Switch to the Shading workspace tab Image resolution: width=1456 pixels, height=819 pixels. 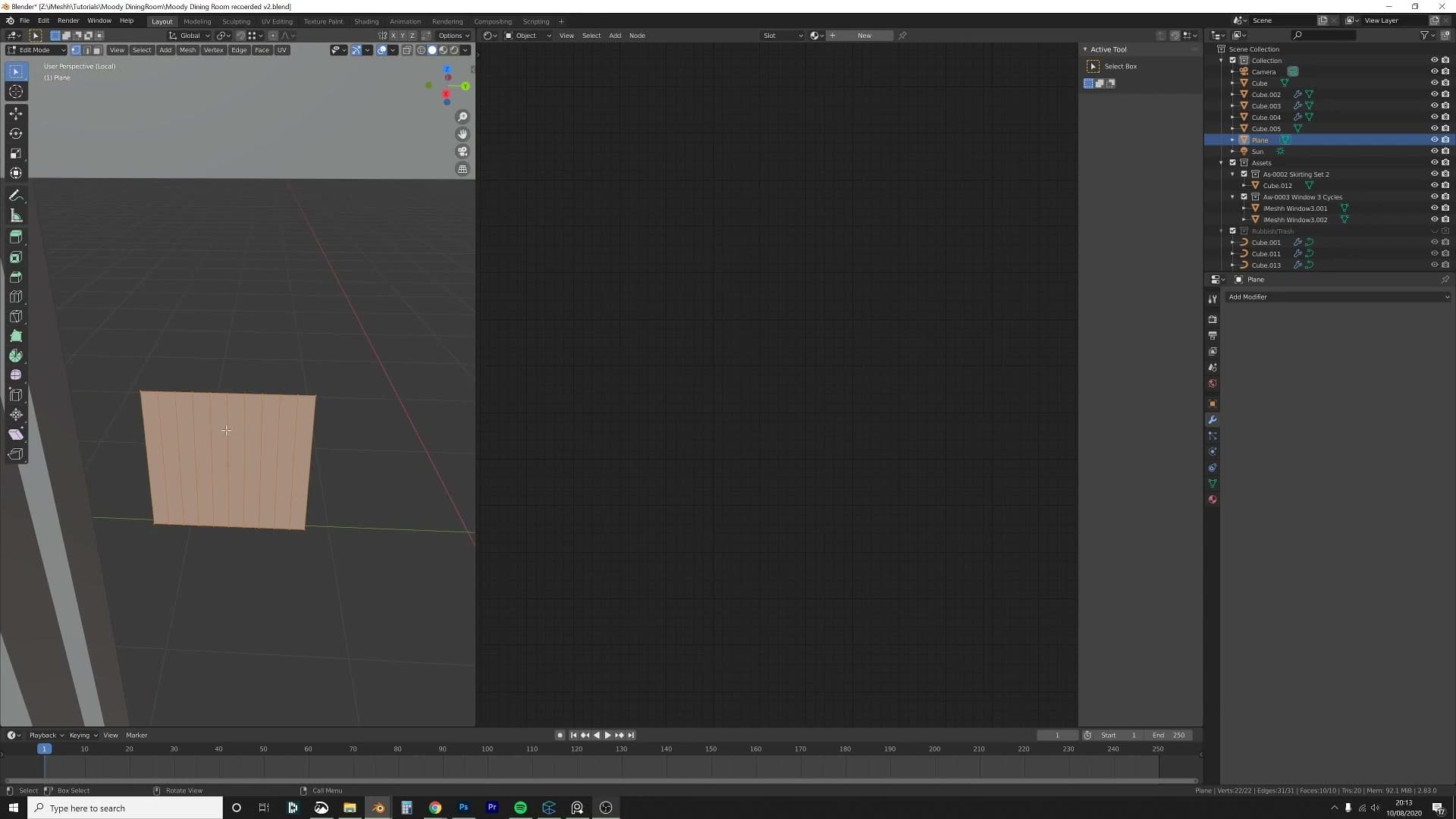(366, 21)
